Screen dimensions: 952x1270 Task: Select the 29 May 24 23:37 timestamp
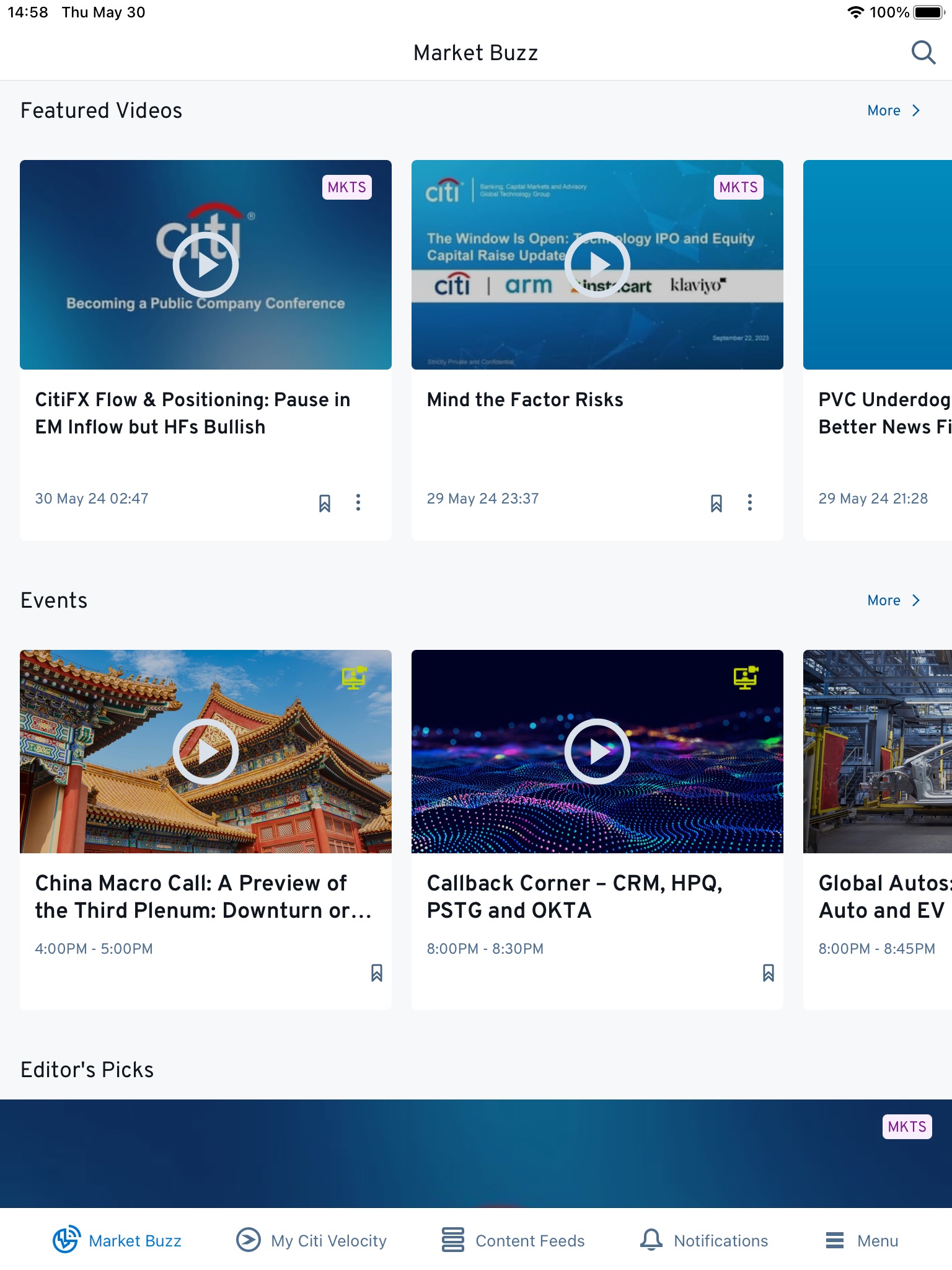(x=483, y=499)
